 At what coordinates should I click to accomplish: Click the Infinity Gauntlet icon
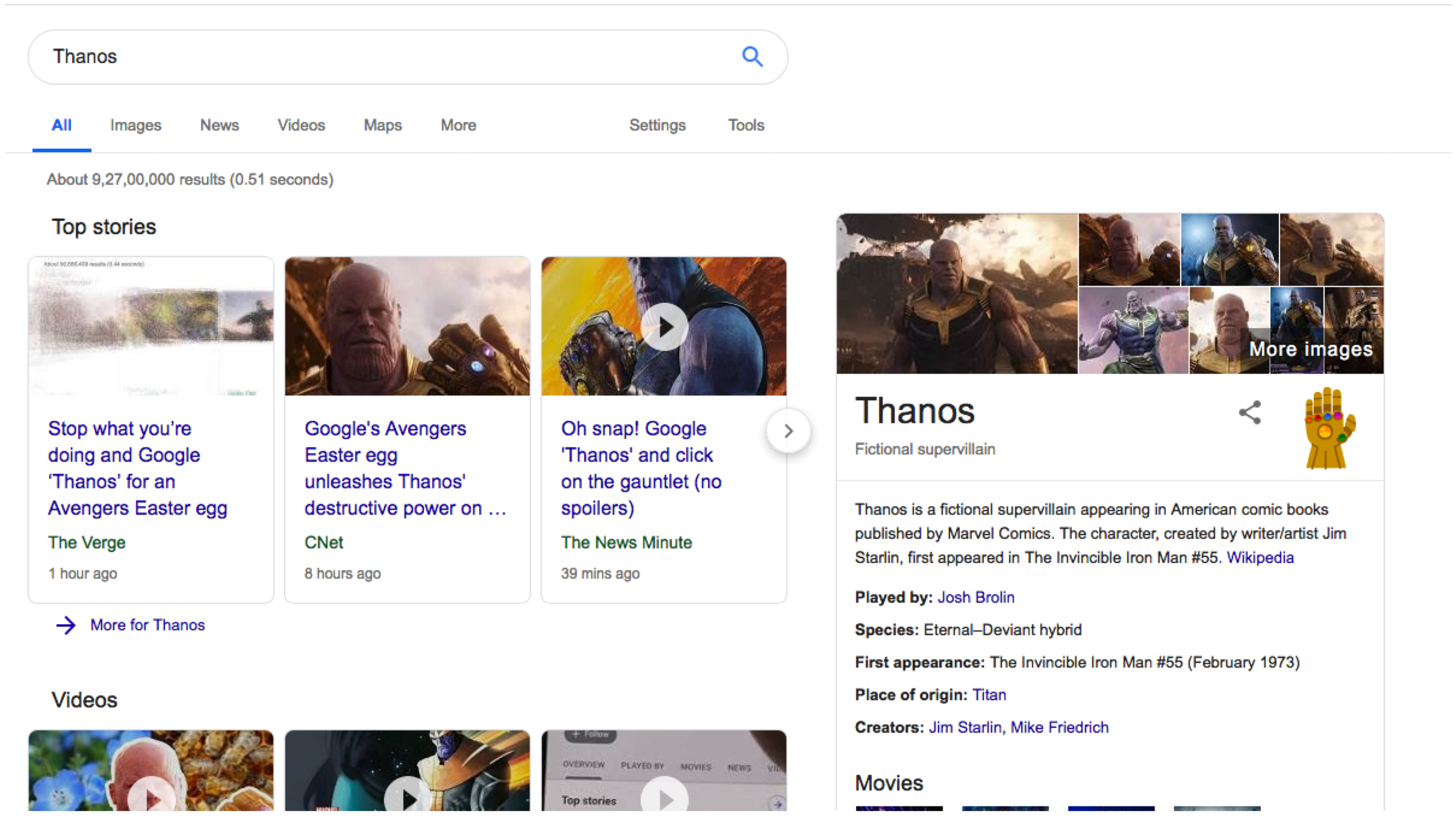coord(1329,429)
